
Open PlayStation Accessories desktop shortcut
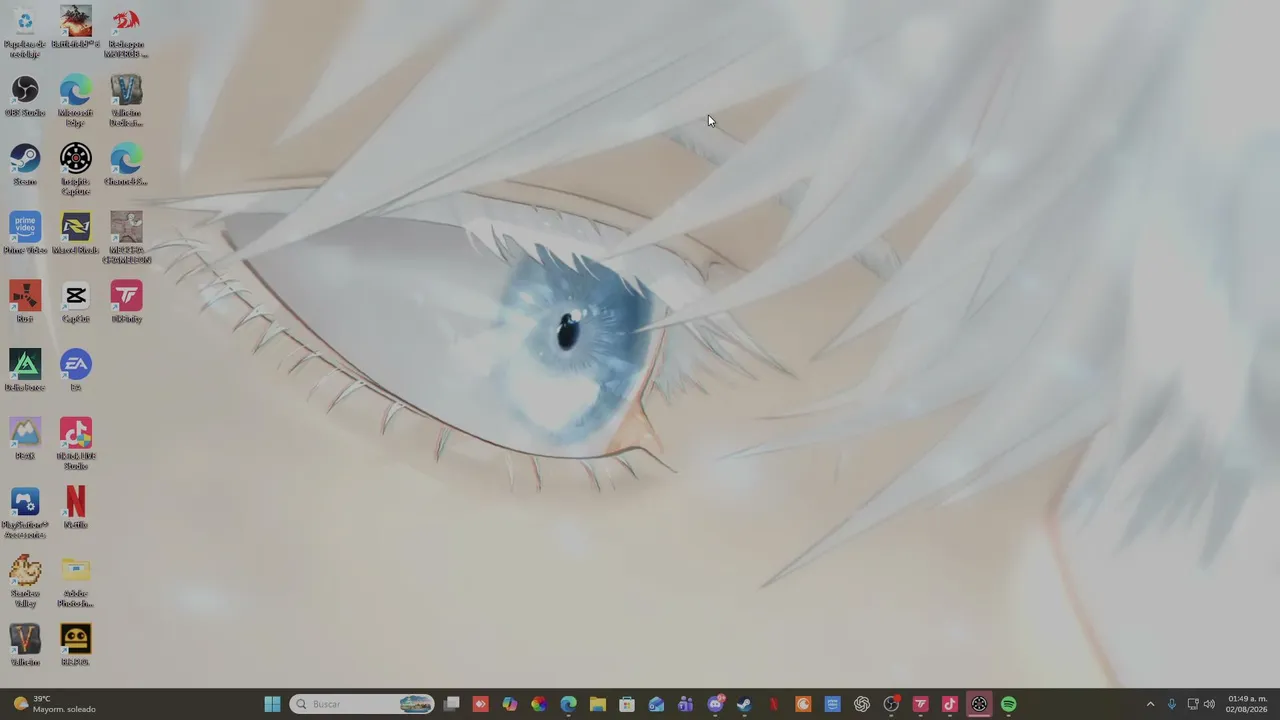tap(25, 513)
